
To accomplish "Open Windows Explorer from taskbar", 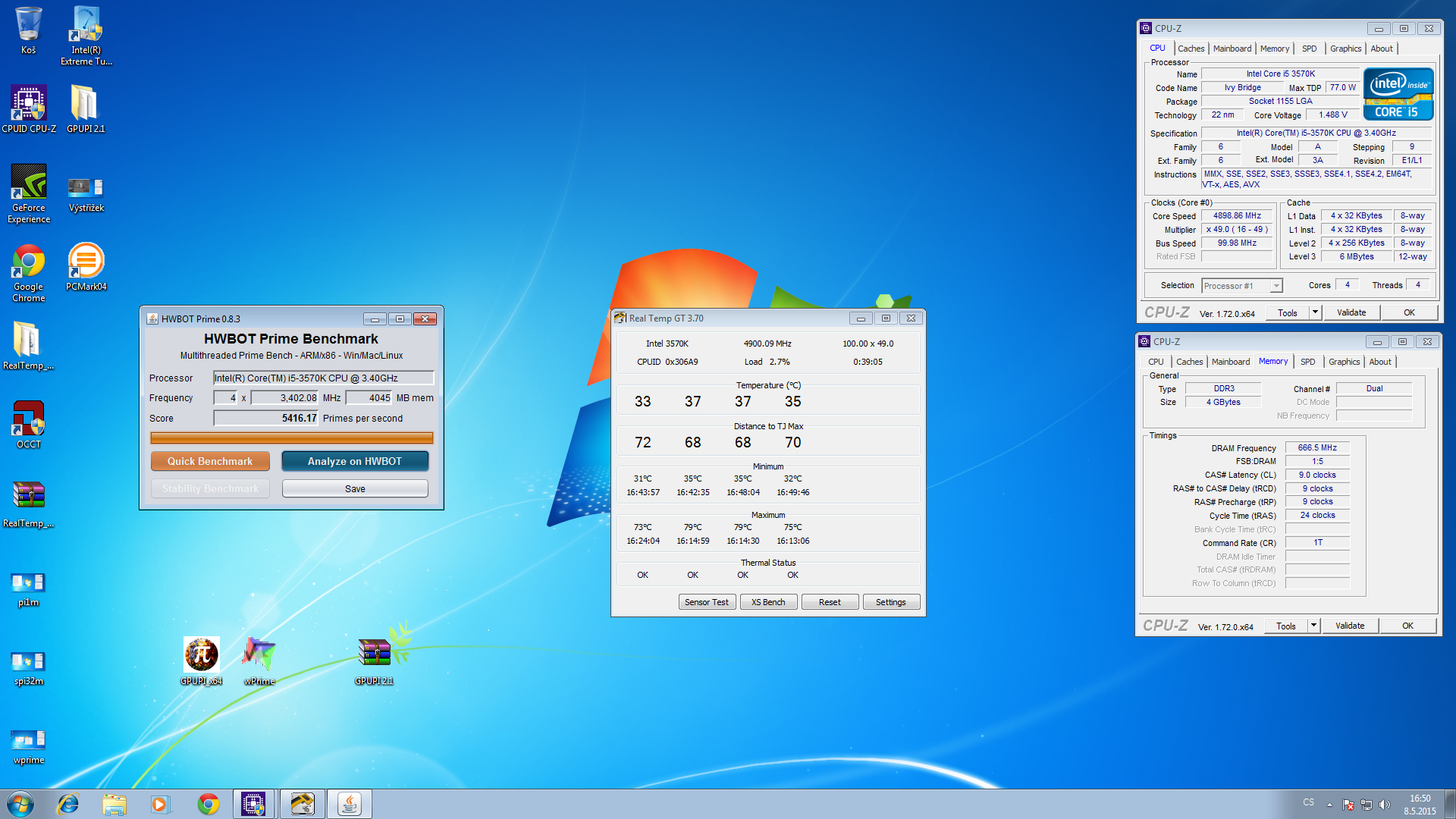I will click(115, 804).
